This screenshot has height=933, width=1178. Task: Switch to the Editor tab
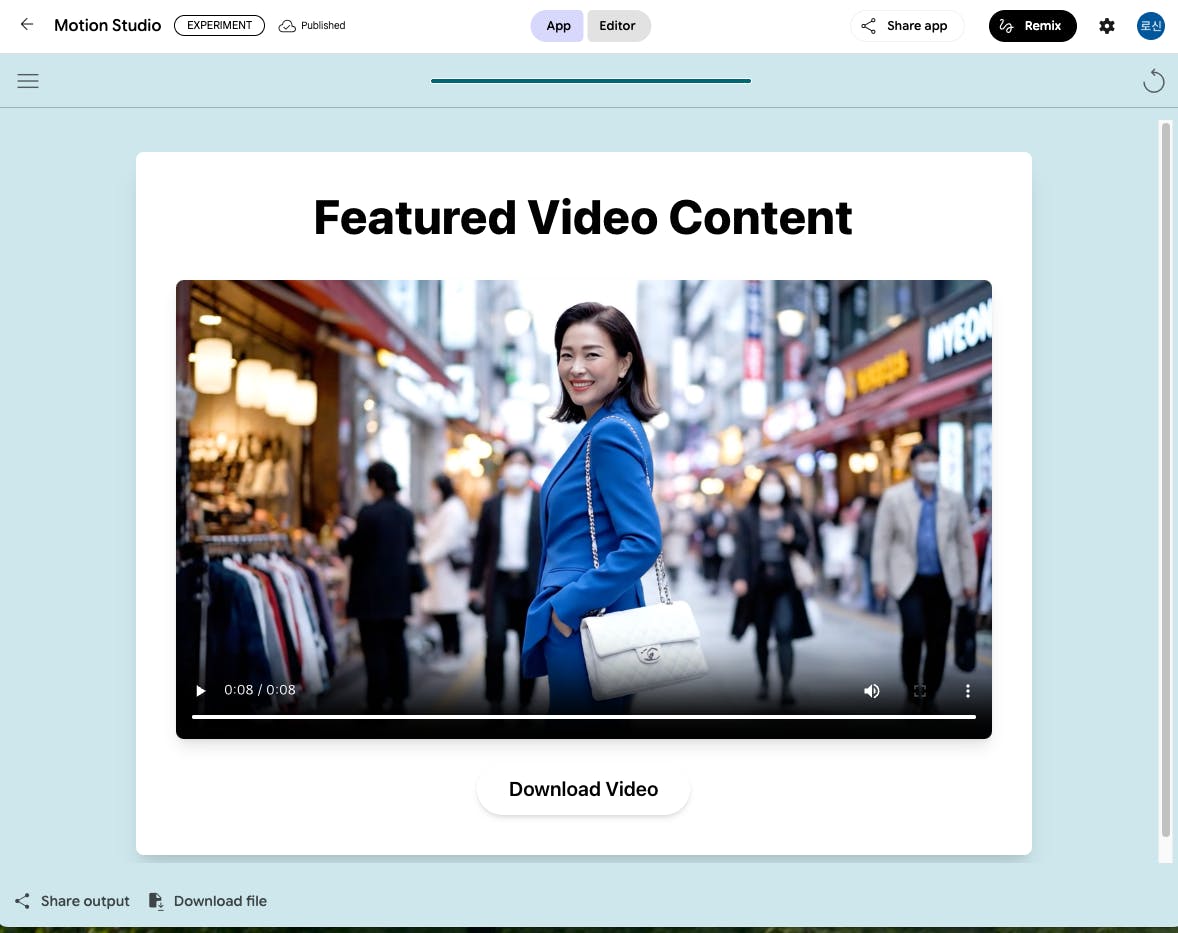click(618, 26)
